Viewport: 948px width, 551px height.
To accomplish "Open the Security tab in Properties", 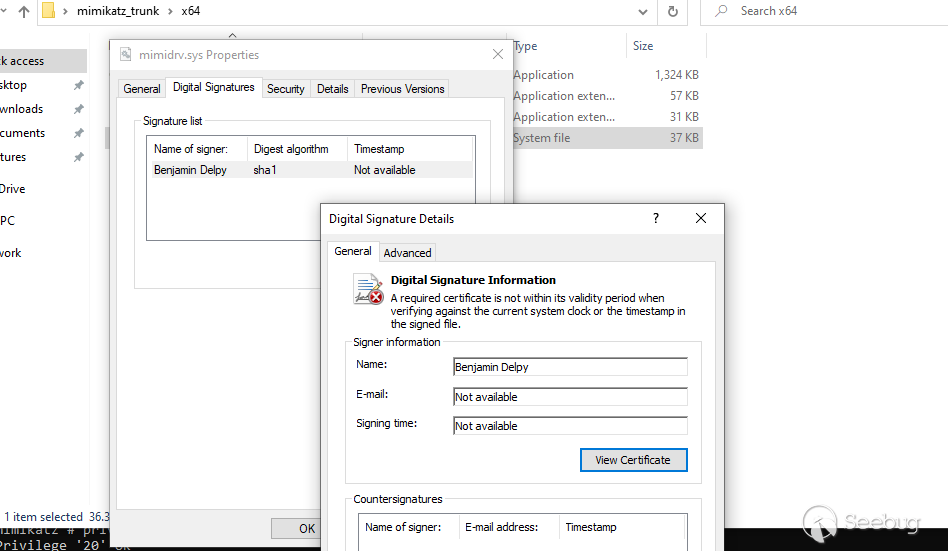I will tap(285, 89).
